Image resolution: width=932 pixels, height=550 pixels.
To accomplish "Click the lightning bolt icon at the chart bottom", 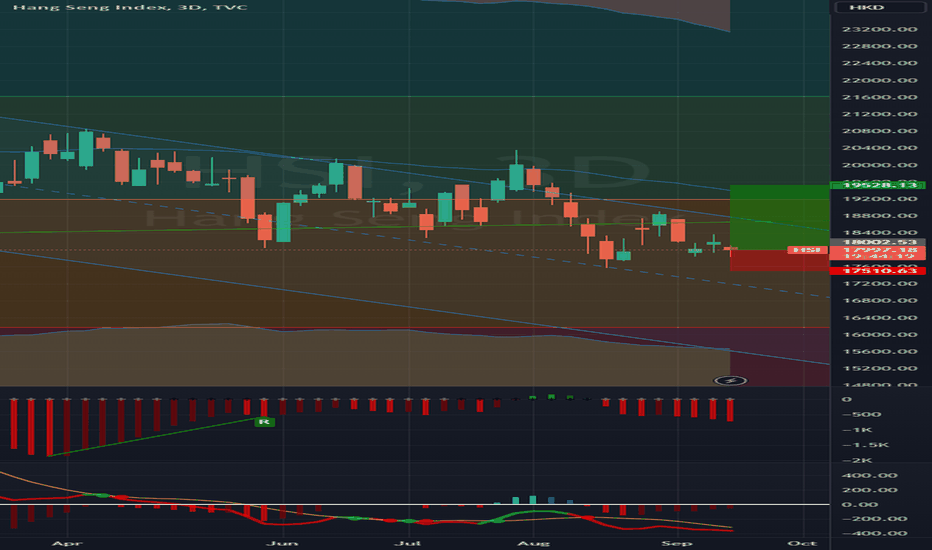I will [x=730, y=381].
